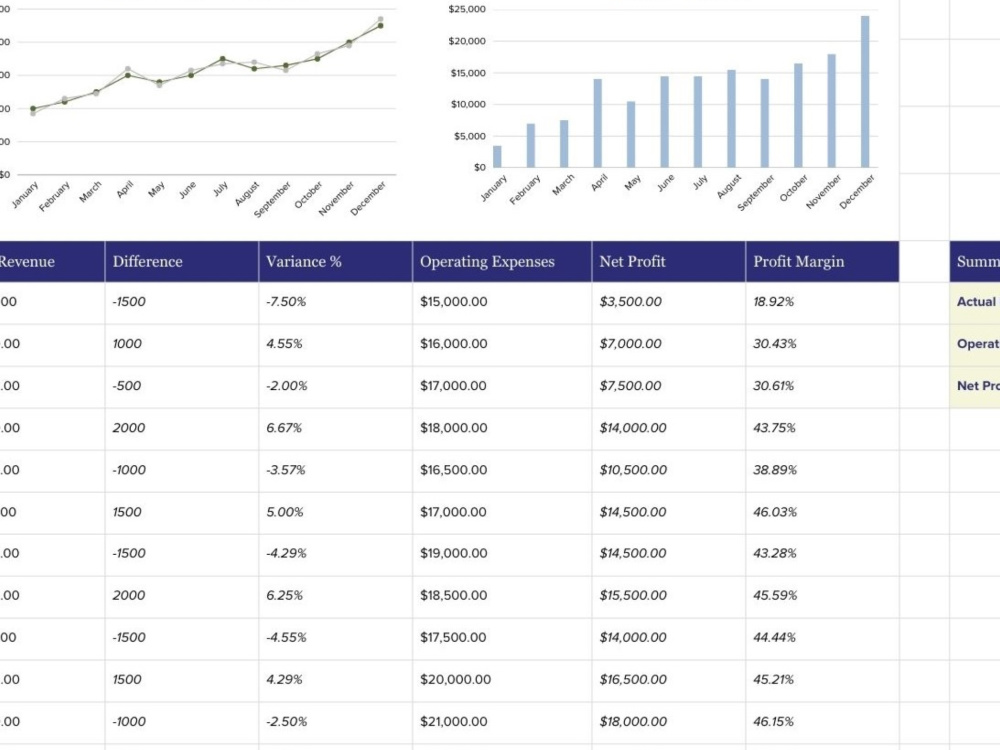Viewport: 1000px width, 750px height.
Task: Click the -3.57% variance cell
Action: [x=335, y=470]
